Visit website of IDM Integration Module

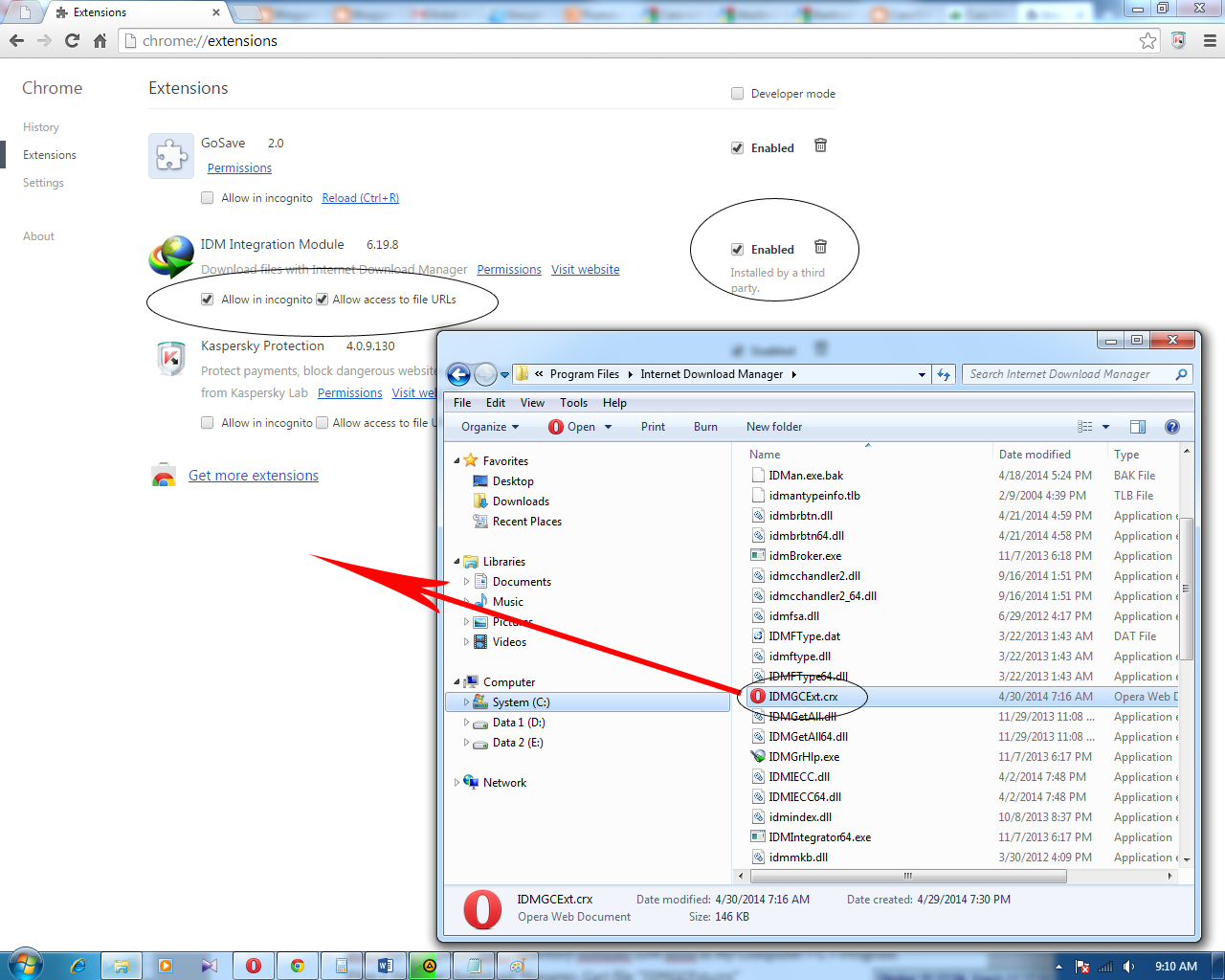[585, 270]
